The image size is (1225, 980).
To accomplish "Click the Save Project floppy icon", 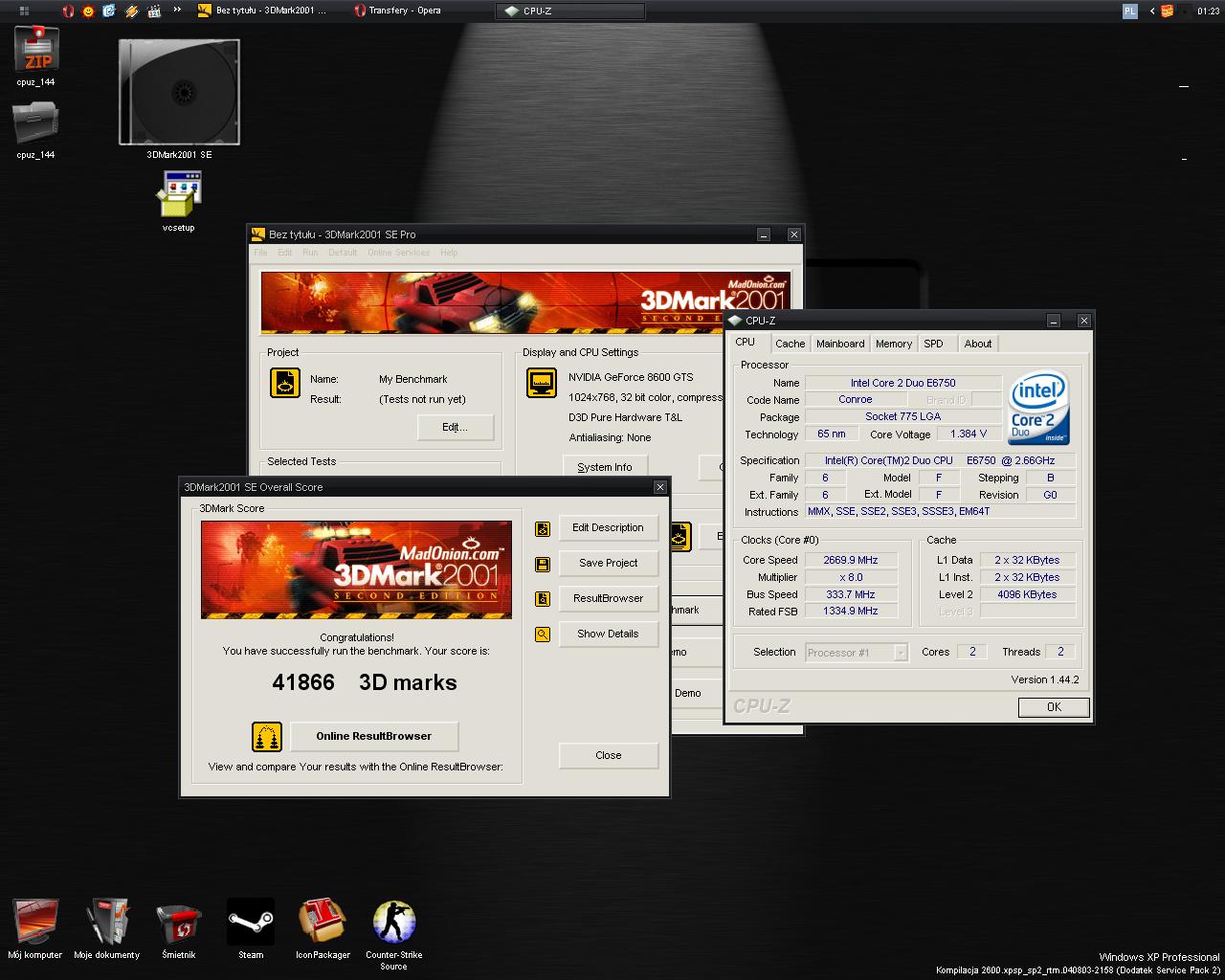I will click(543, 564).
